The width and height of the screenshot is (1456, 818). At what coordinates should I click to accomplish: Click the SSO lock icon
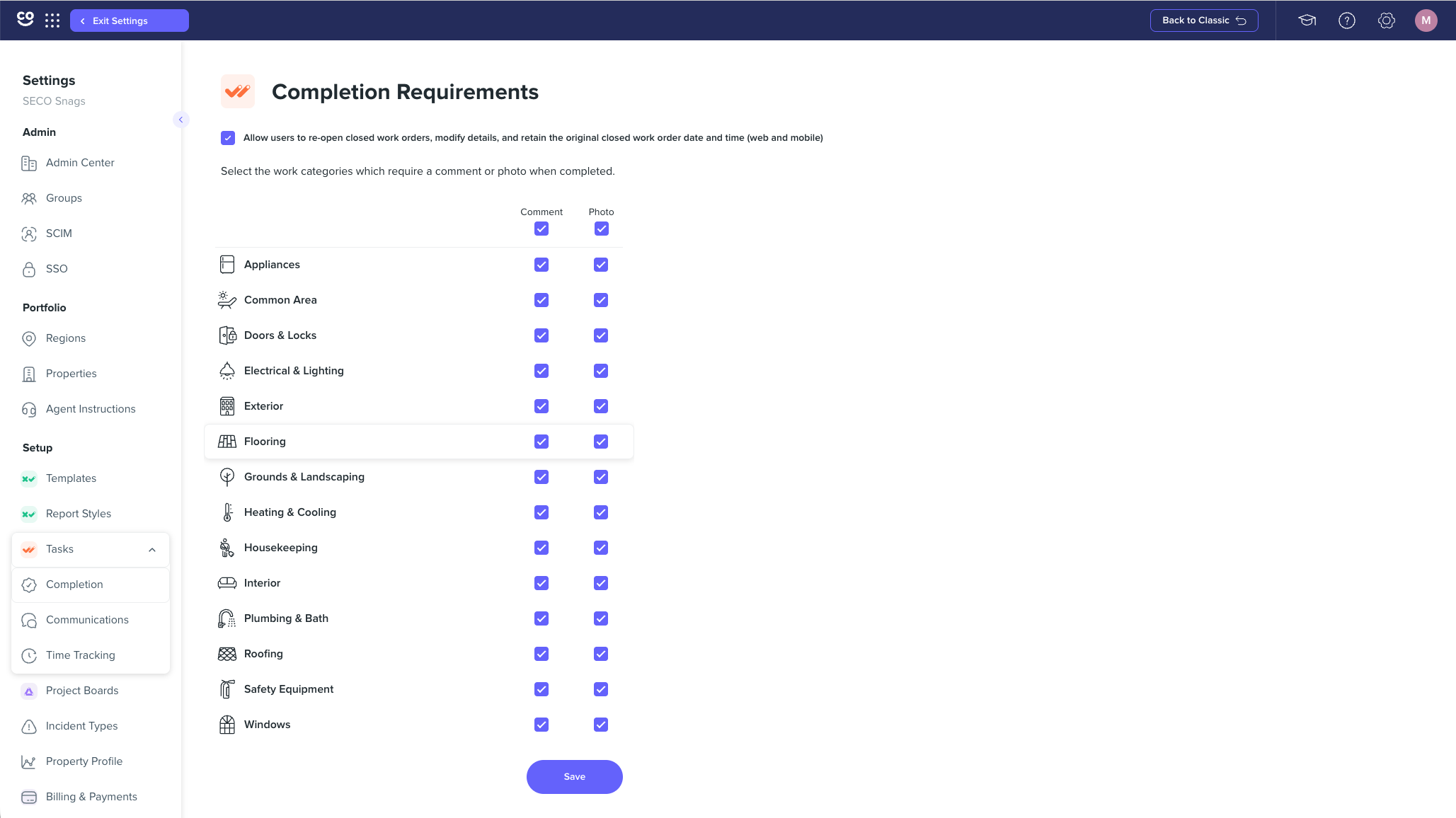point(29,270)
